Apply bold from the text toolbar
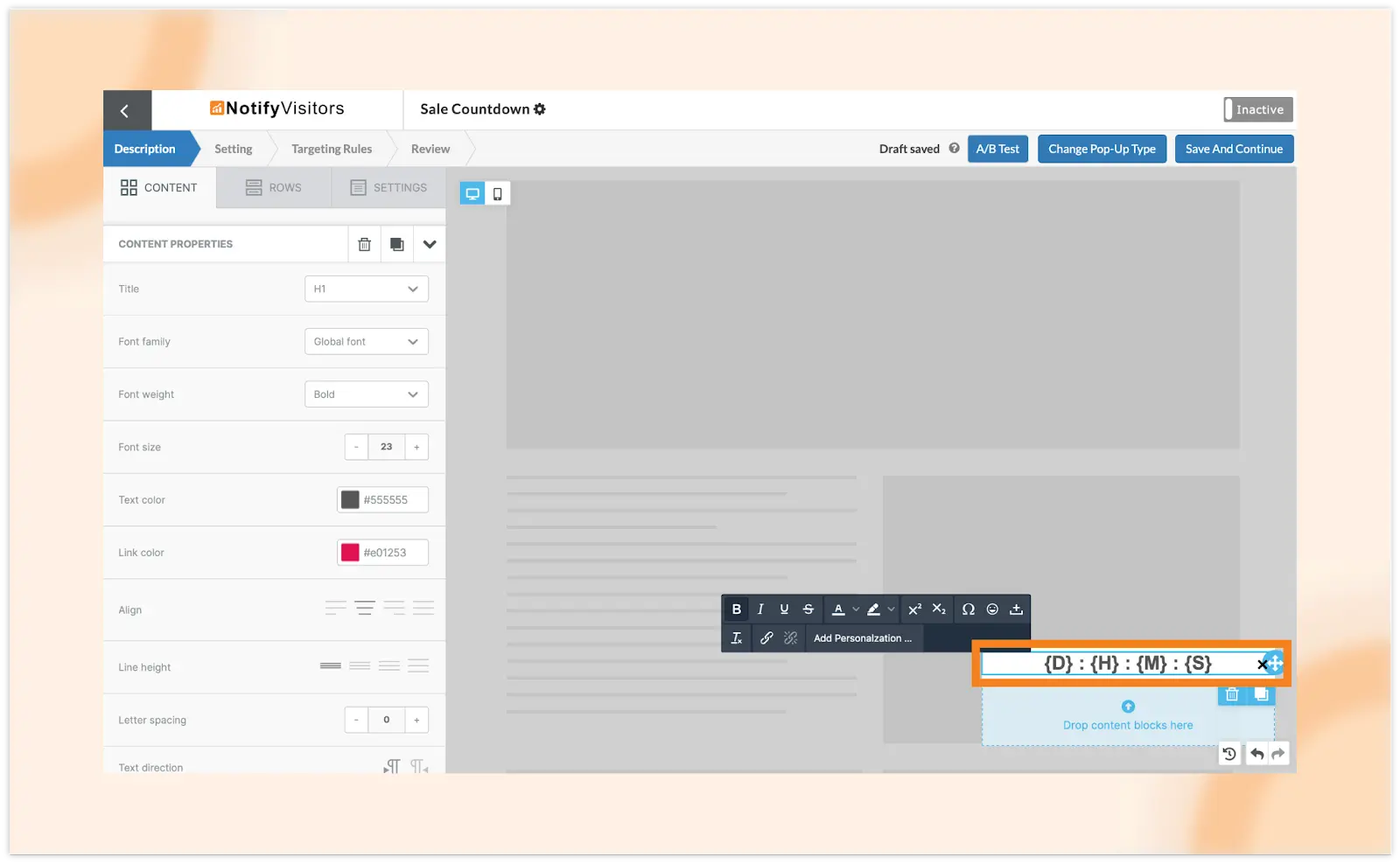The height and width of the screenshot is (864, 1400). tap(736, 610)
